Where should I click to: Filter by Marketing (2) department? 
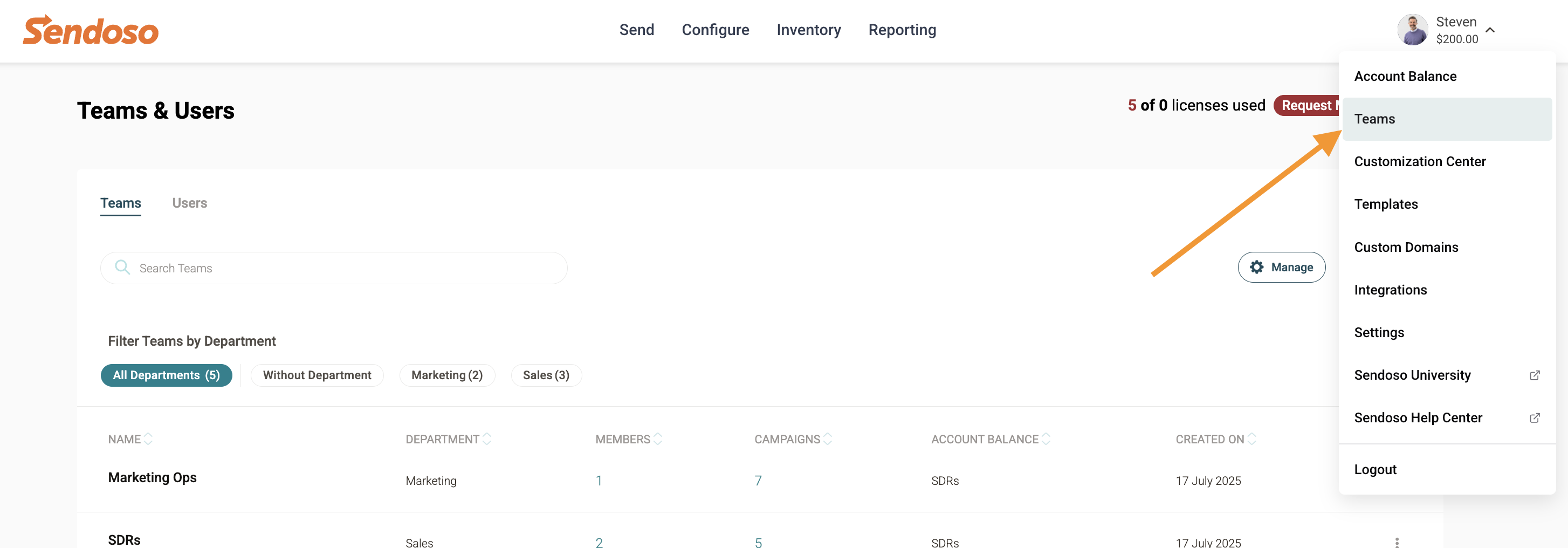tap(447, 375)
